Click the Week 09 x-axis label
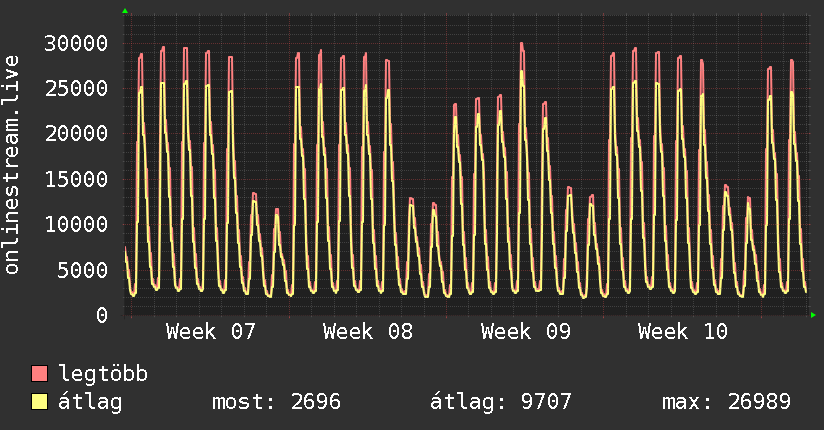 [526, 332]
